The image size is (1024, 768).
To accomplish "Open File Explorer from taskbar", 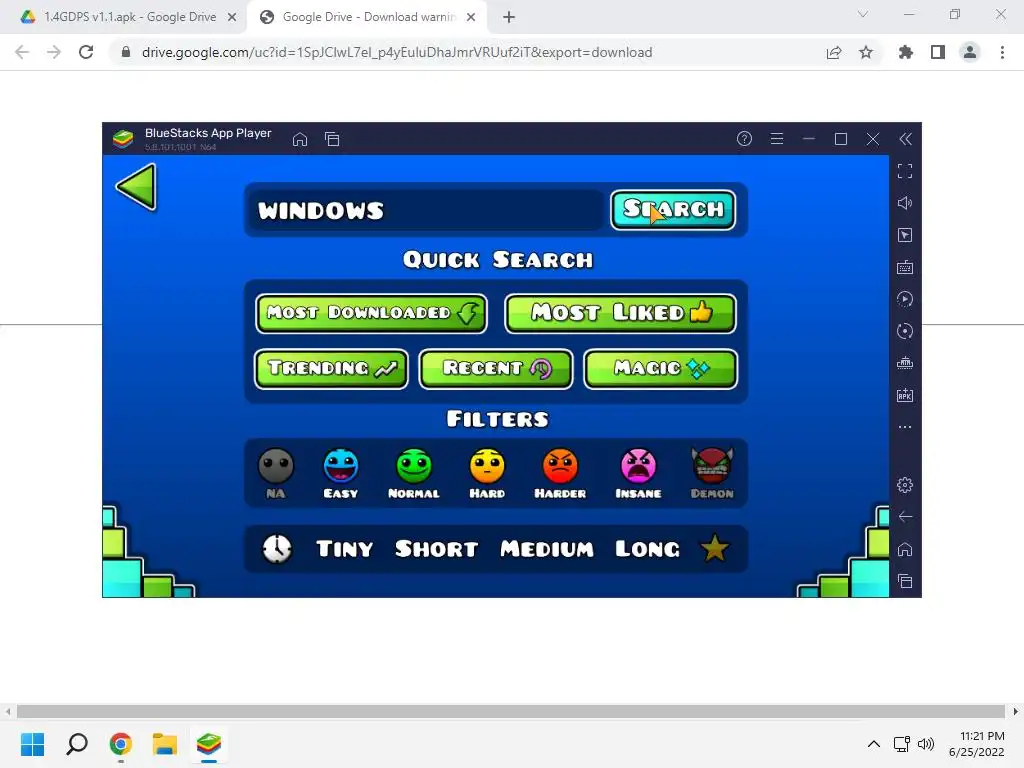I will pos(165,744).
